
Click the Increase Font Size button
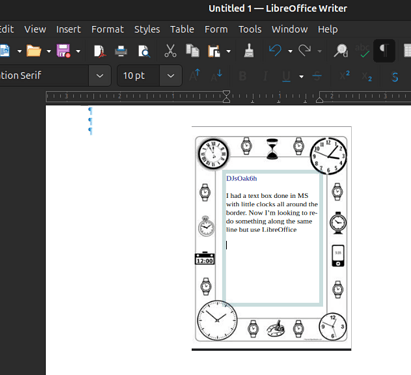[195, 76]
